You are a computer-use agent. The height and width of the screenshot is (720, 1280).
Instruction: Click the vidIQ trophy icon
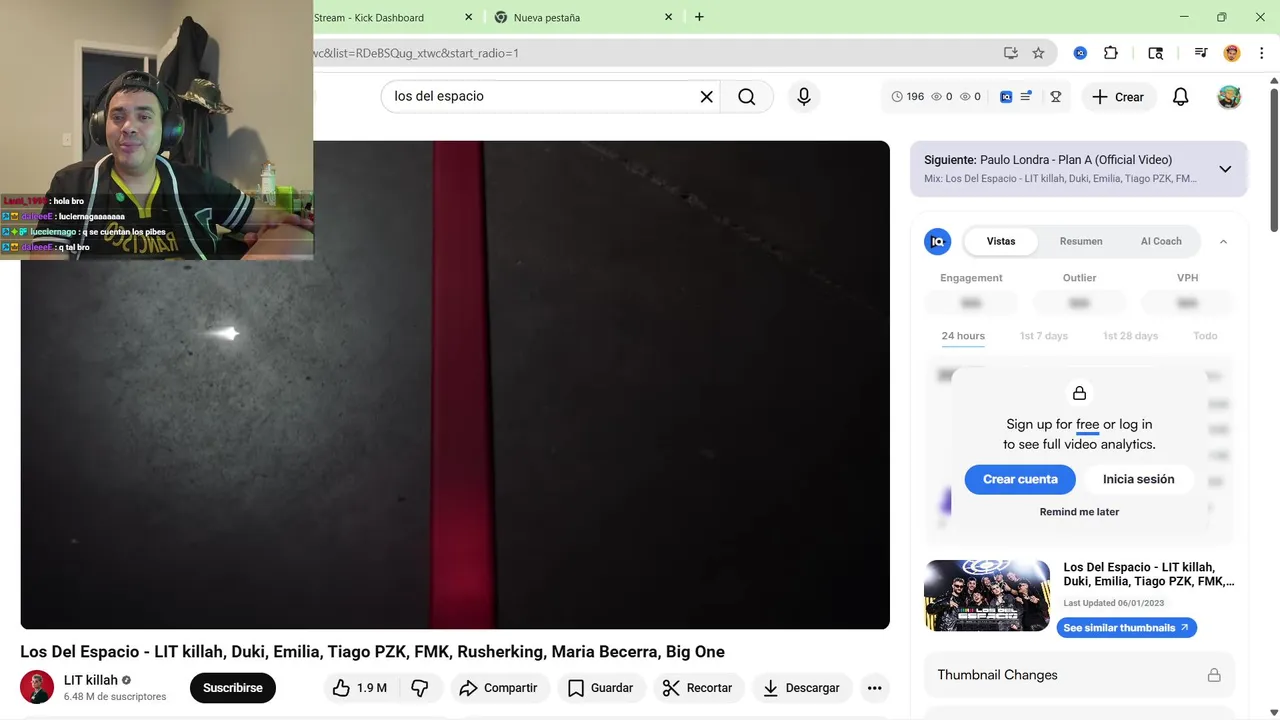[1055, 97]
